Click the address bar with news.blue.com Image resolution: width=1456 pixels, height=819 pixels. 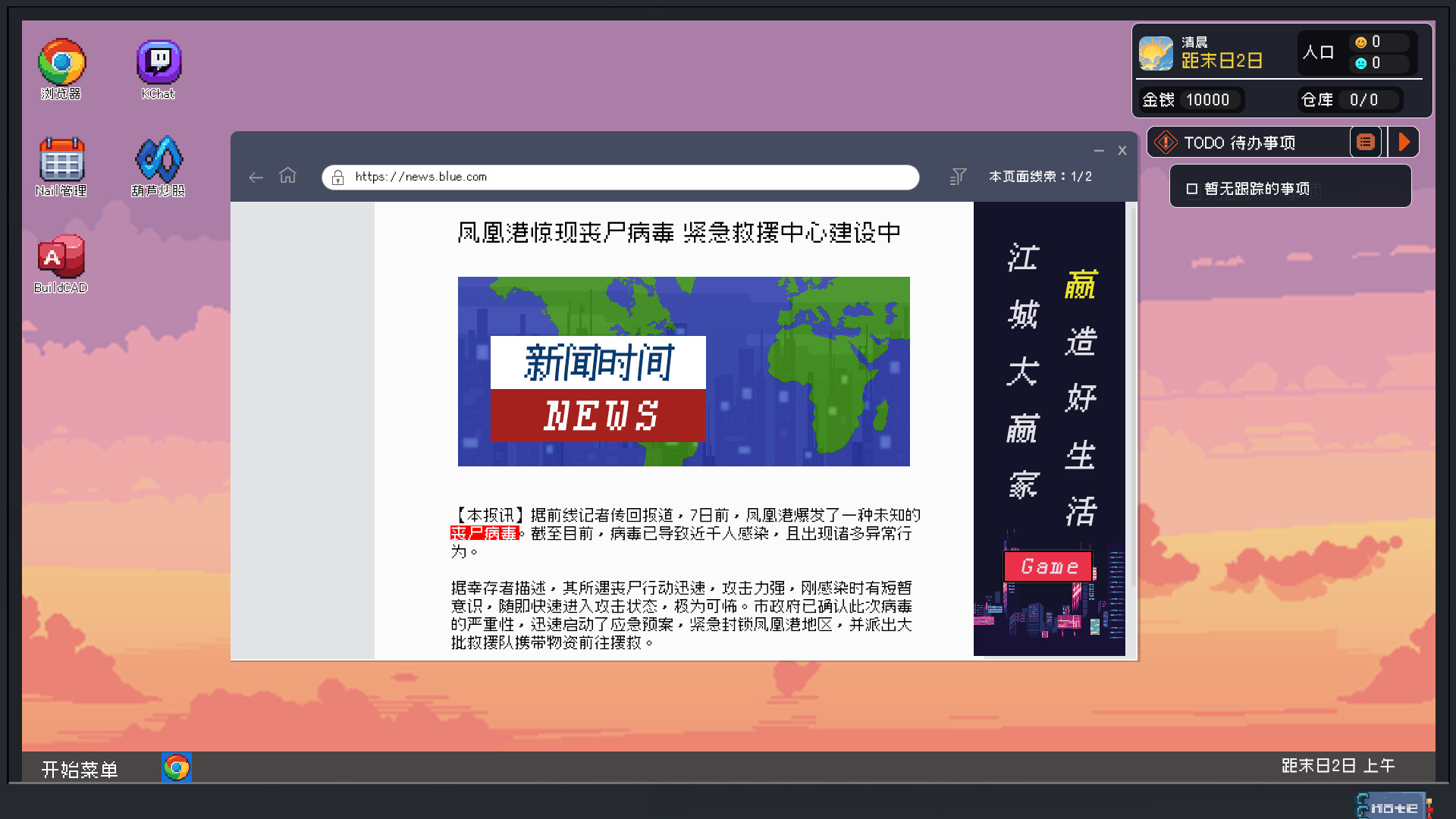(x=620, y=177)
